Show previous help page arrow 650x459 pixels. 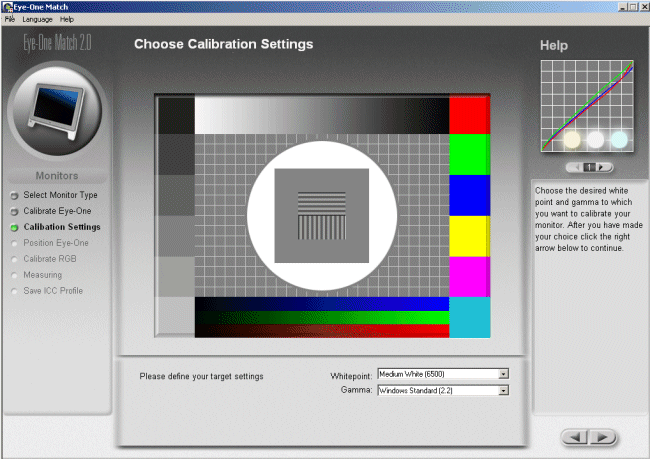tap(577, 167)
